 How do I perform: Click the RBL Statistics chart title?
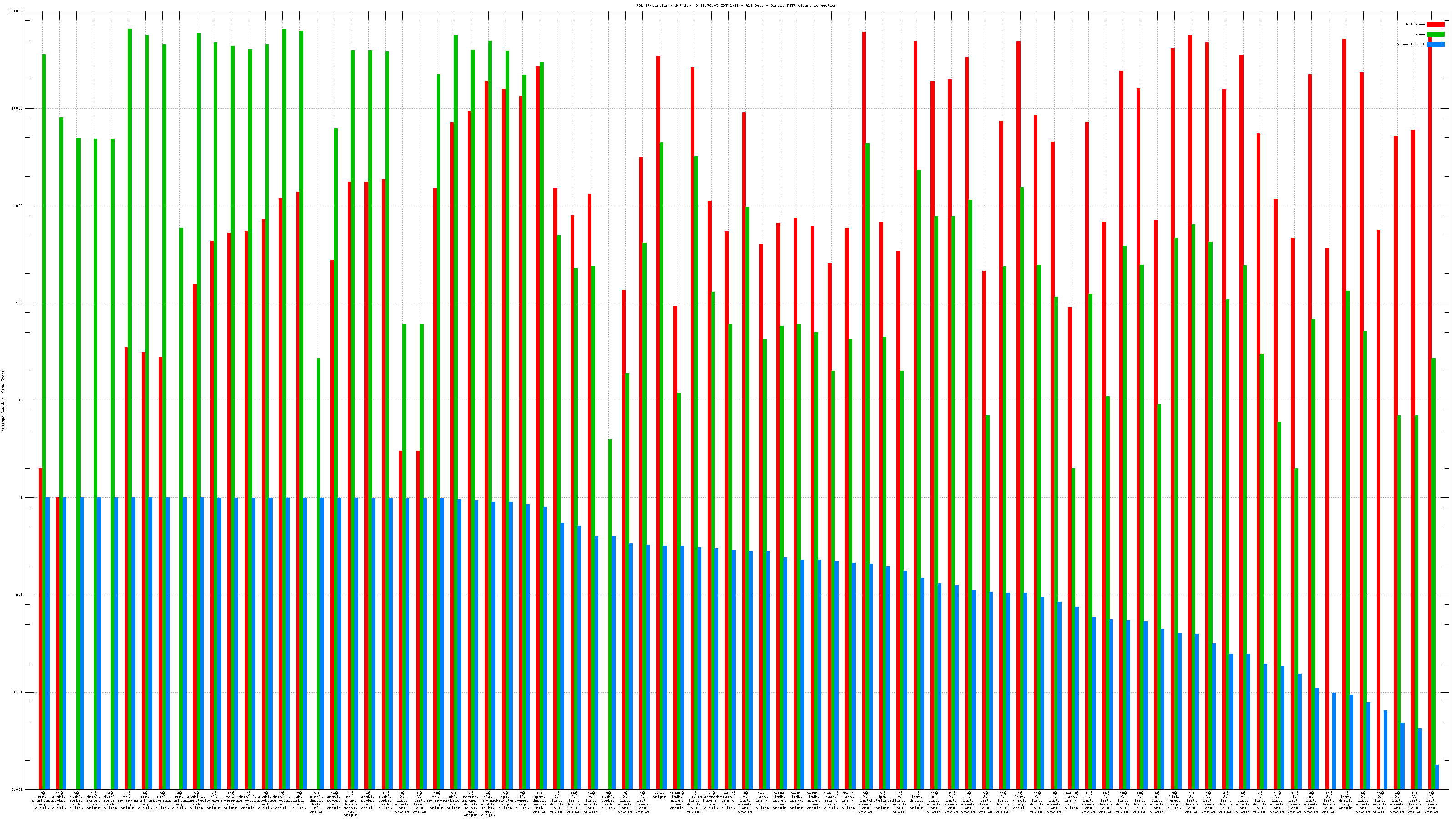(736, 5)
